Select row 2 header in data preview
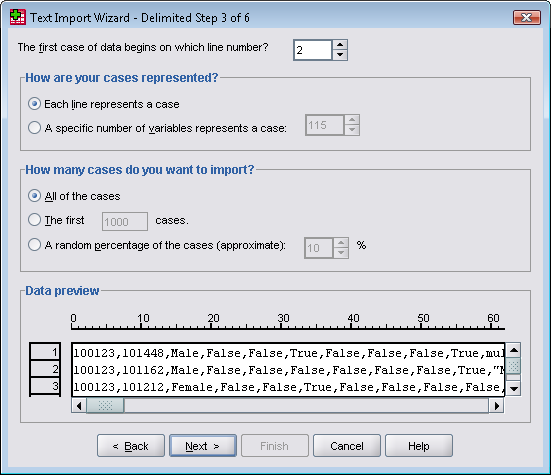 coord(45,369)
